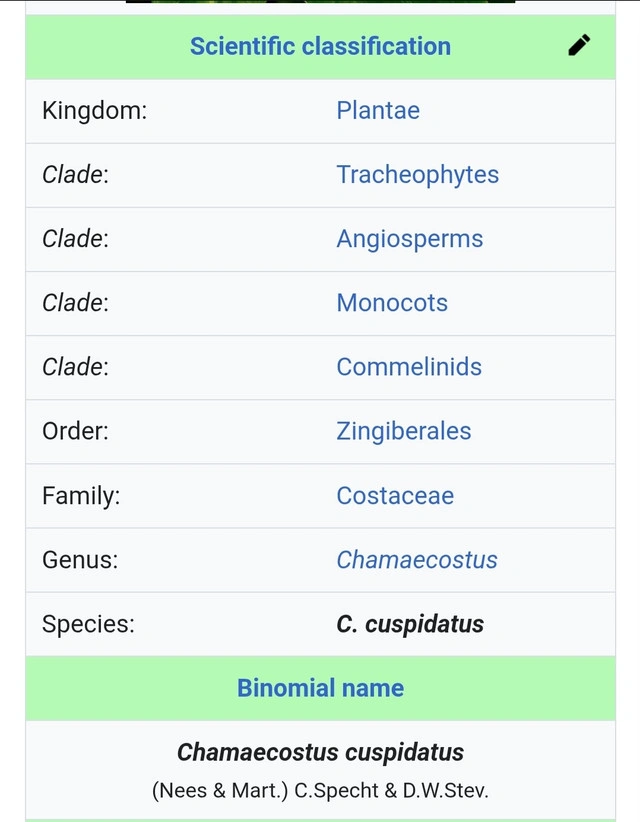Open the Plantae kingdom link
This screenshot has width=640, height=822.
378,110
